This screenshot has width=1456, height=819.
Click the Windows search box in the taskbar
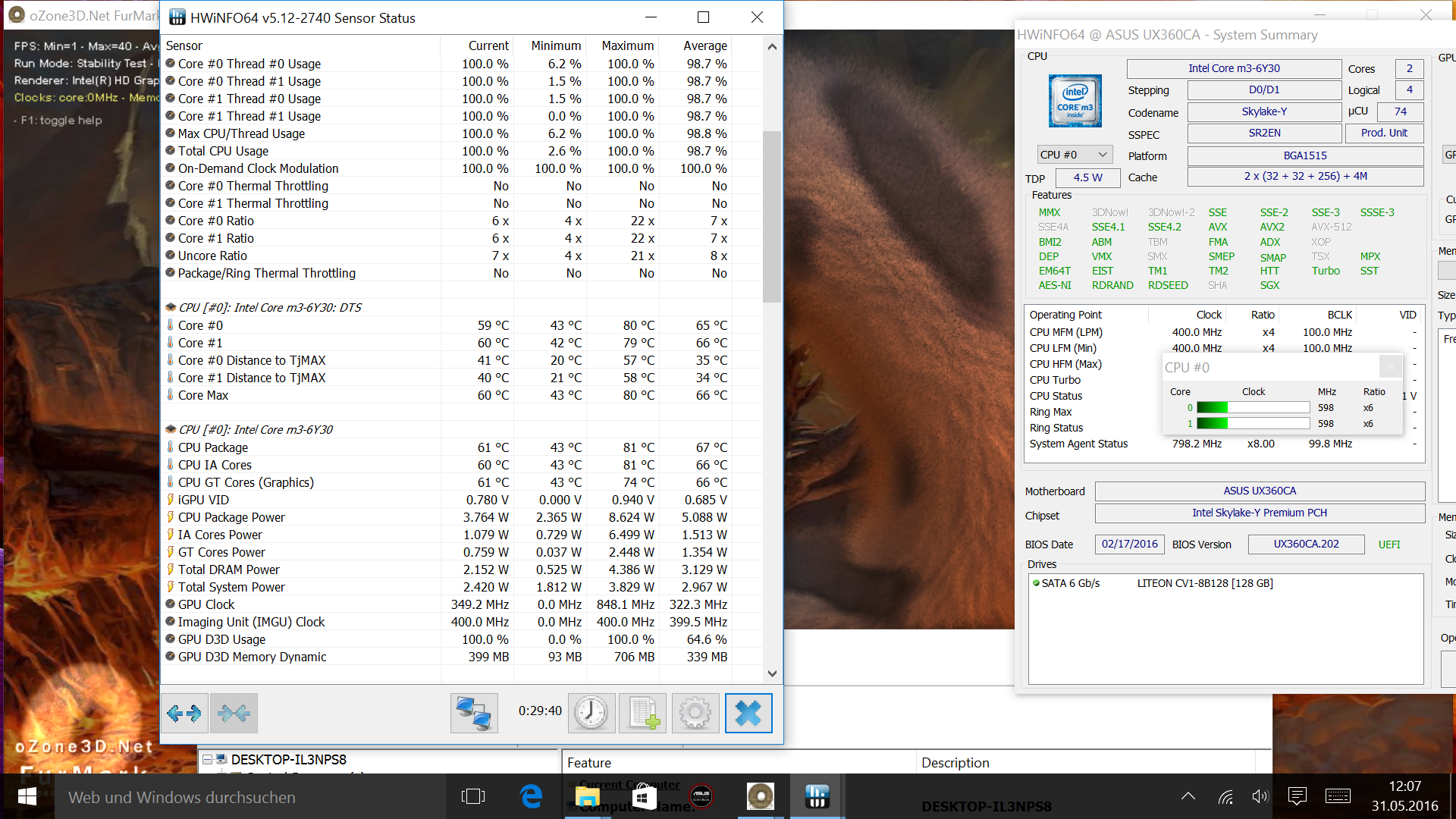(182, 797)
